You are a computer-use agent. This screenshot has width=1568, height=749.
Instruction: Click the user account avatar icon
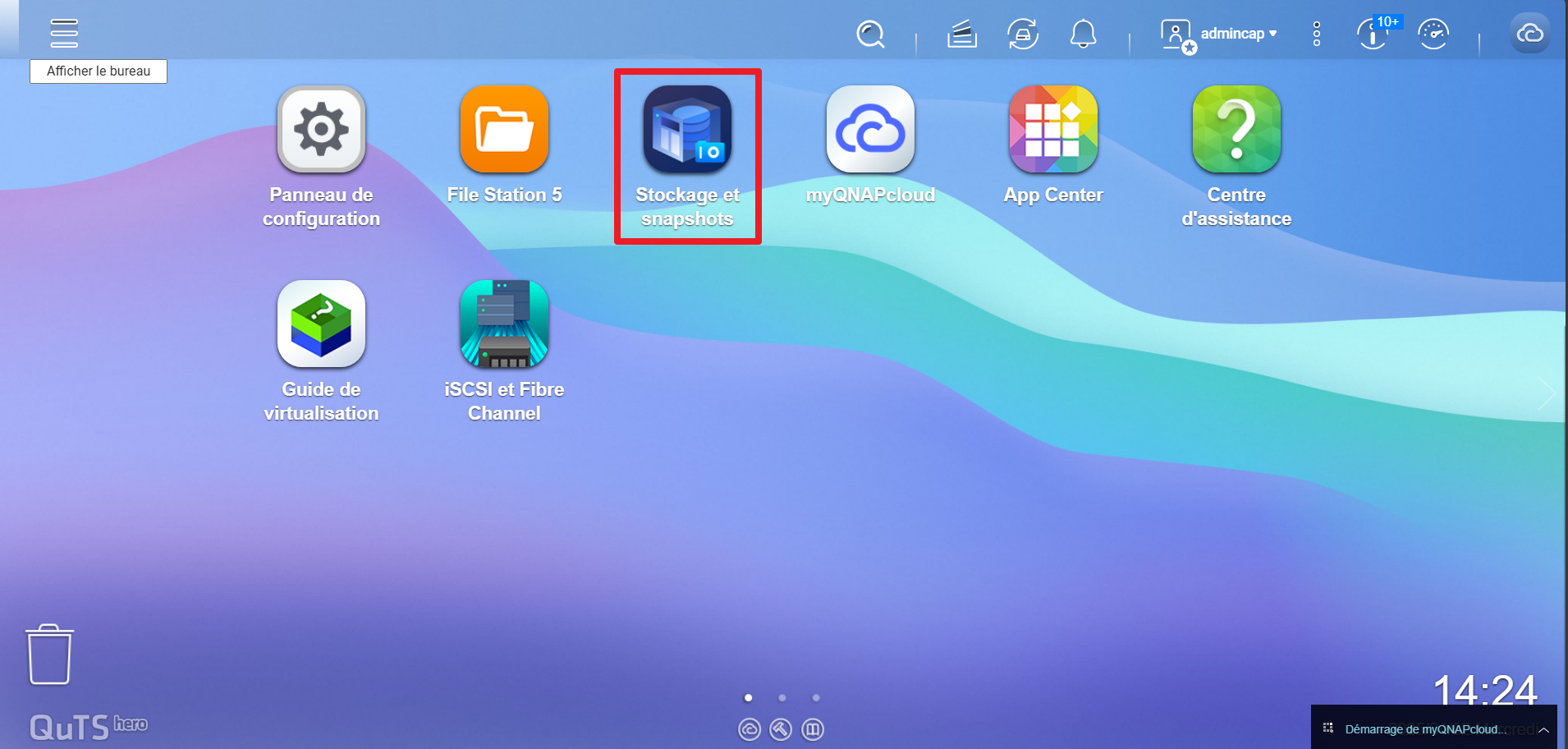1177,36
